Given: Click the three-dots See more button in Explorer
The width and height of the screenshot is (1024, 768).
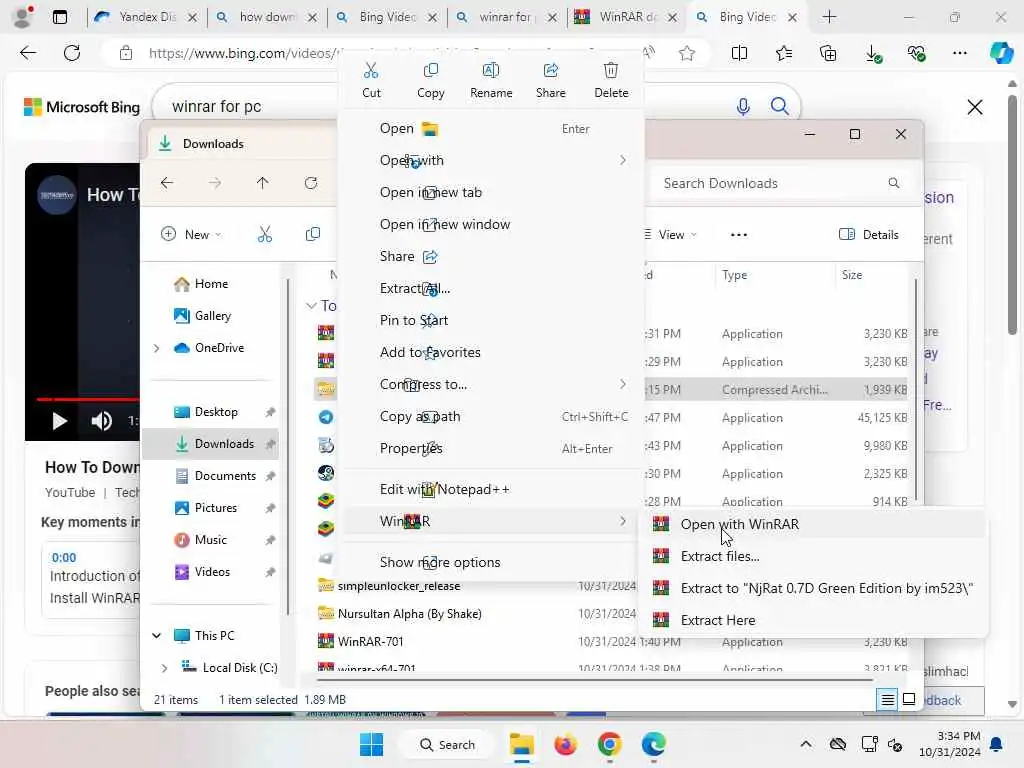Looking at the screenshot, I should [739, 234].
